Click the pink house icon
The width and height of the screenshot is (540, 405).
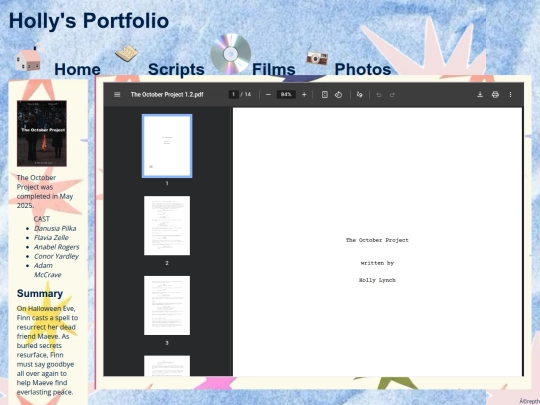click(30, 58)
